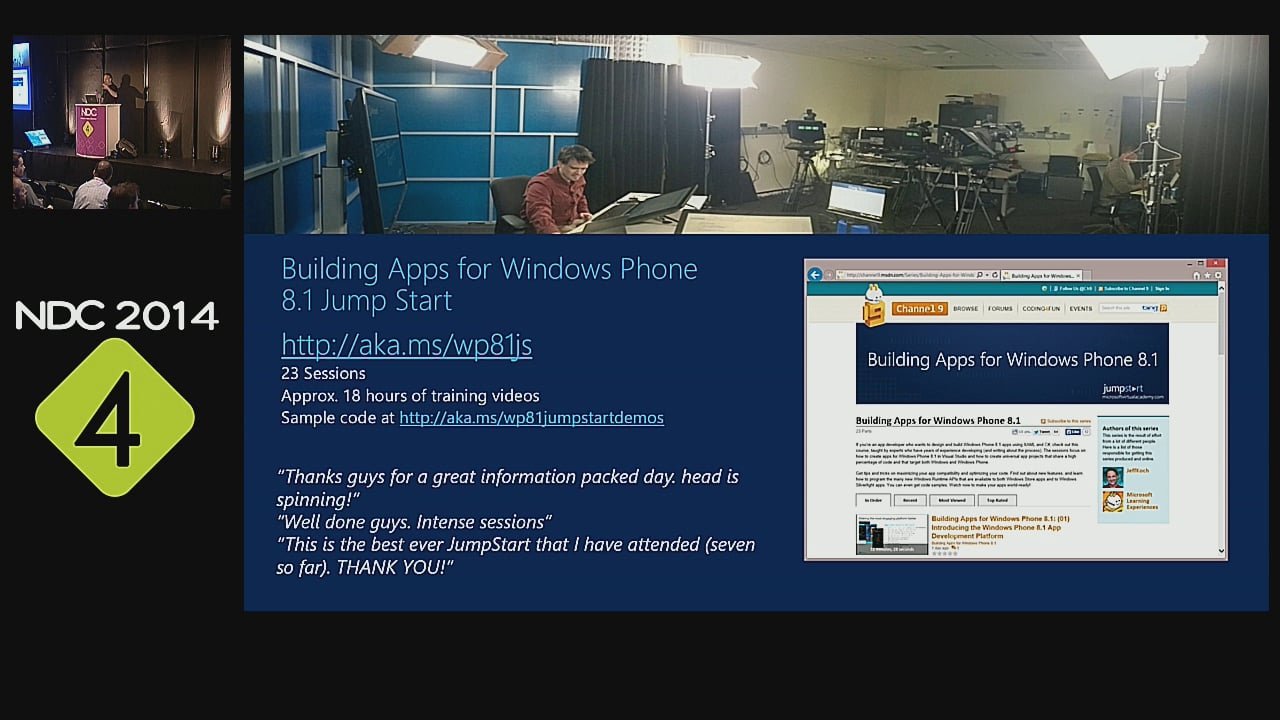Click the Channel 9 mascot logo

pyautogui.click(x=874, y=305)
